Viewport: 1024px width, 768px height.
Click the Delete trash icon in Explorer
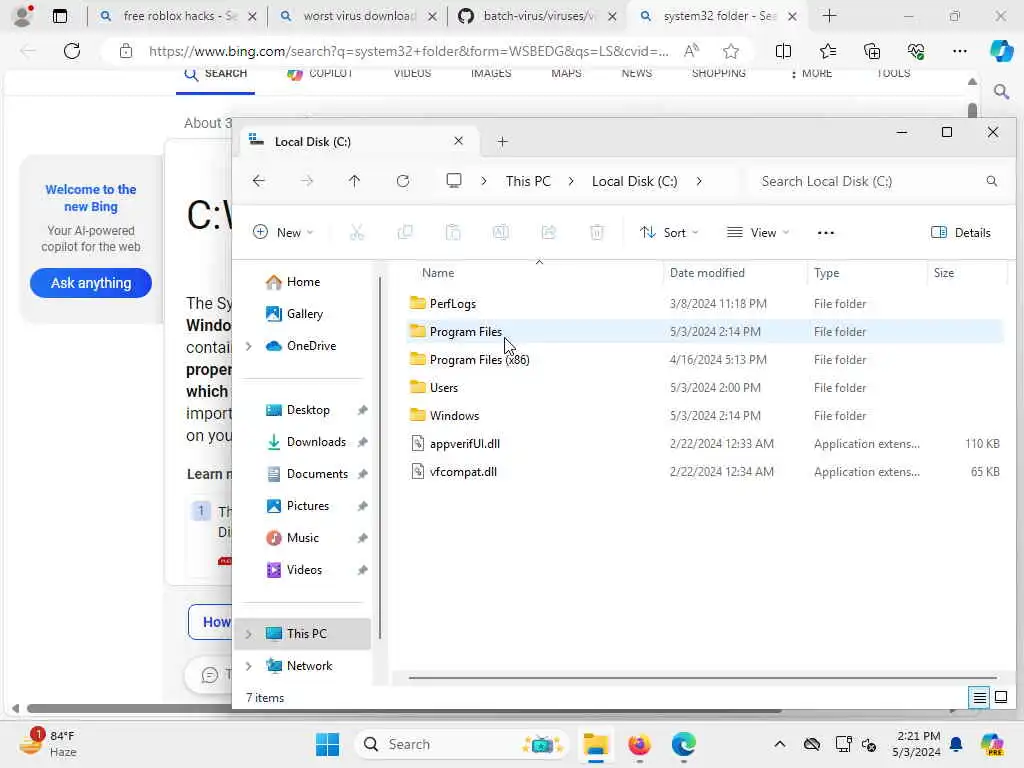[x=597, y=232]
